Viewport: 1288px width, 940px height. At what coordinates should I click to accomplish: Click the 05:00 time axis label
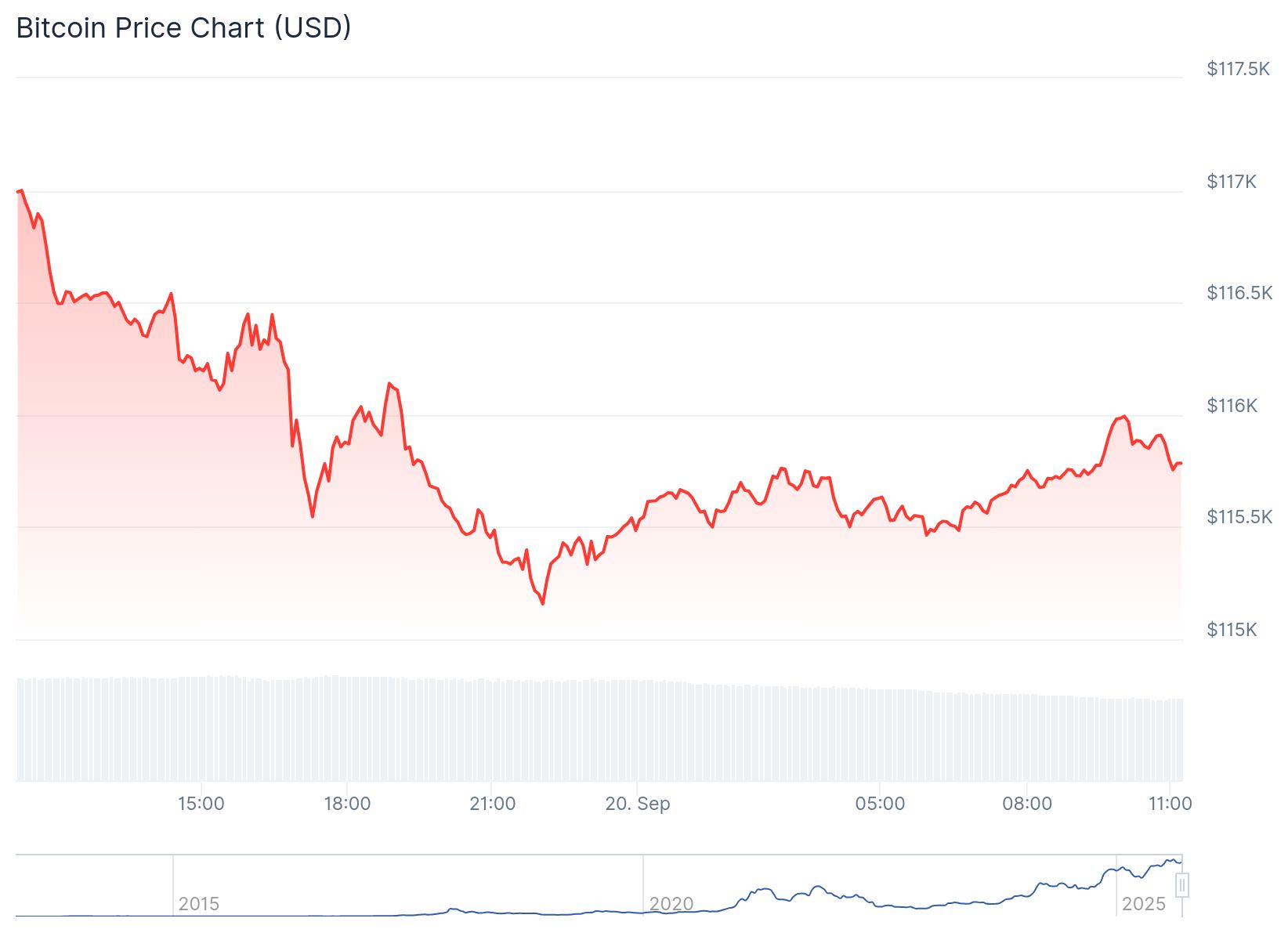tap(880, 804)
